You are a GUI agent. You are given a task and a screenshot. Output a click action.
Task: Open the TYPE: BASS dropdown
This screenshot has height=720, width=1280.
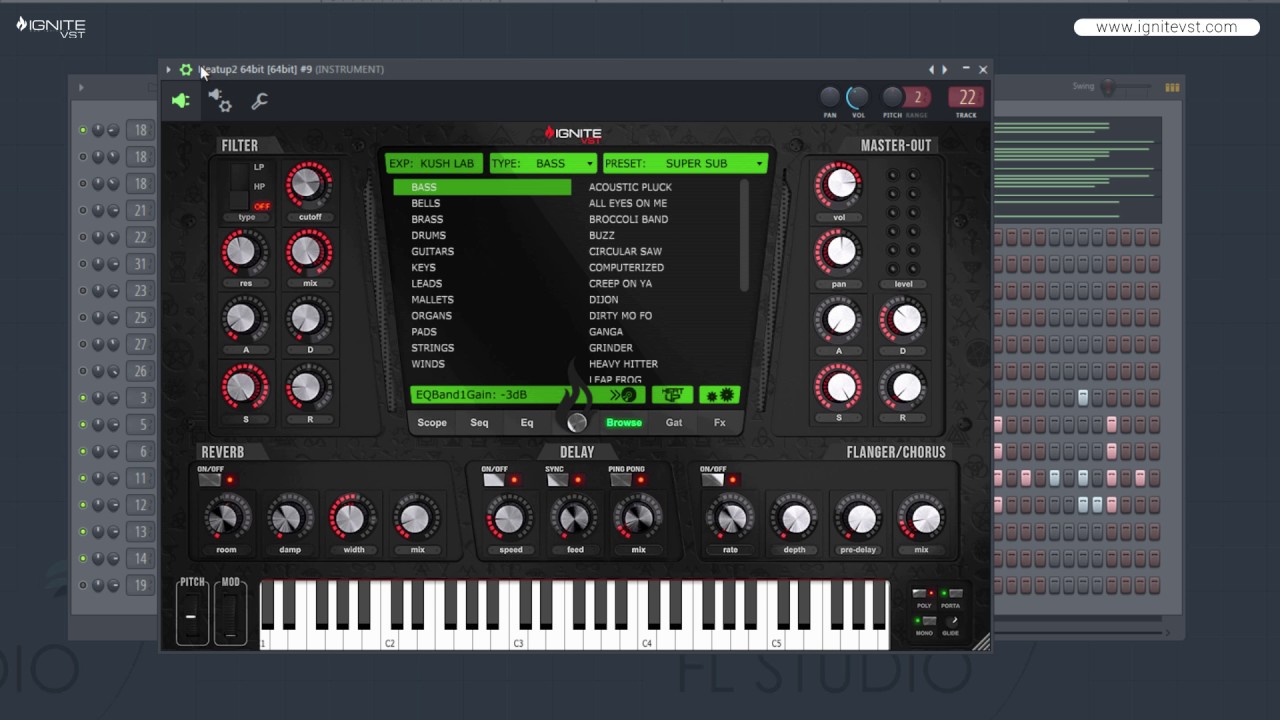coord(543,163)
